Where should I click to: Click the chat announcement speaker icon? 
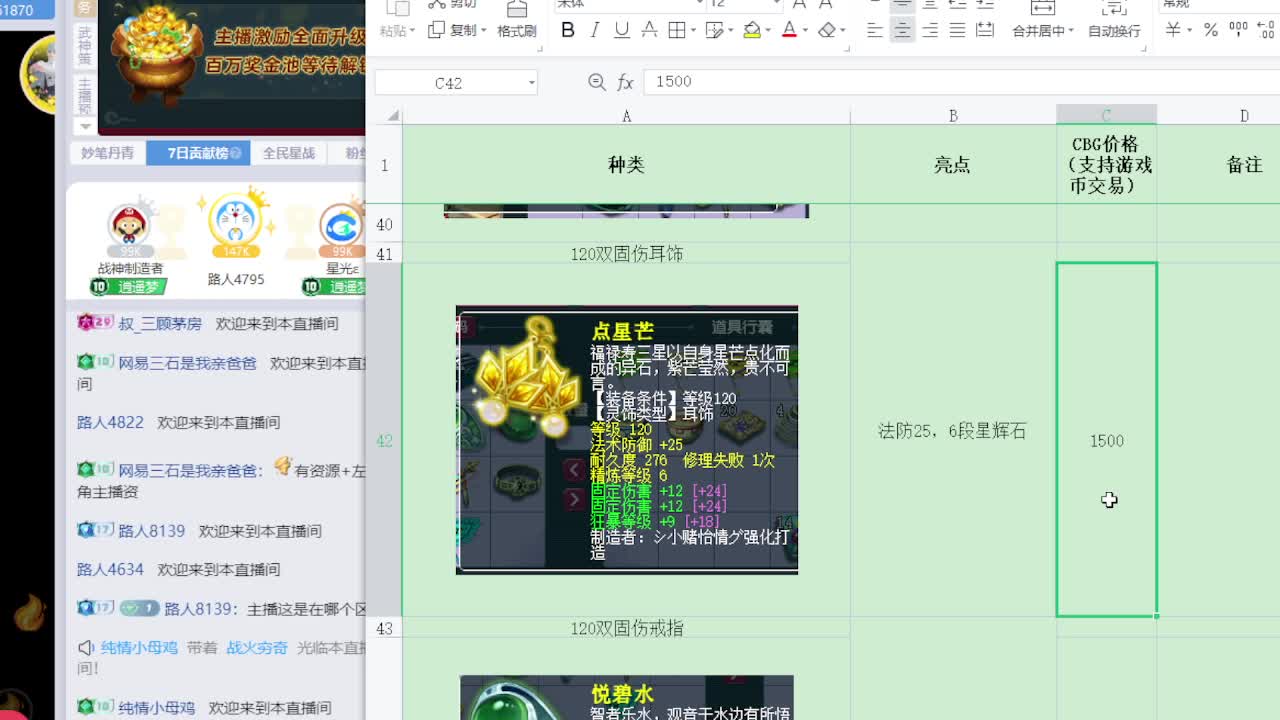click(x=86, y=648)
